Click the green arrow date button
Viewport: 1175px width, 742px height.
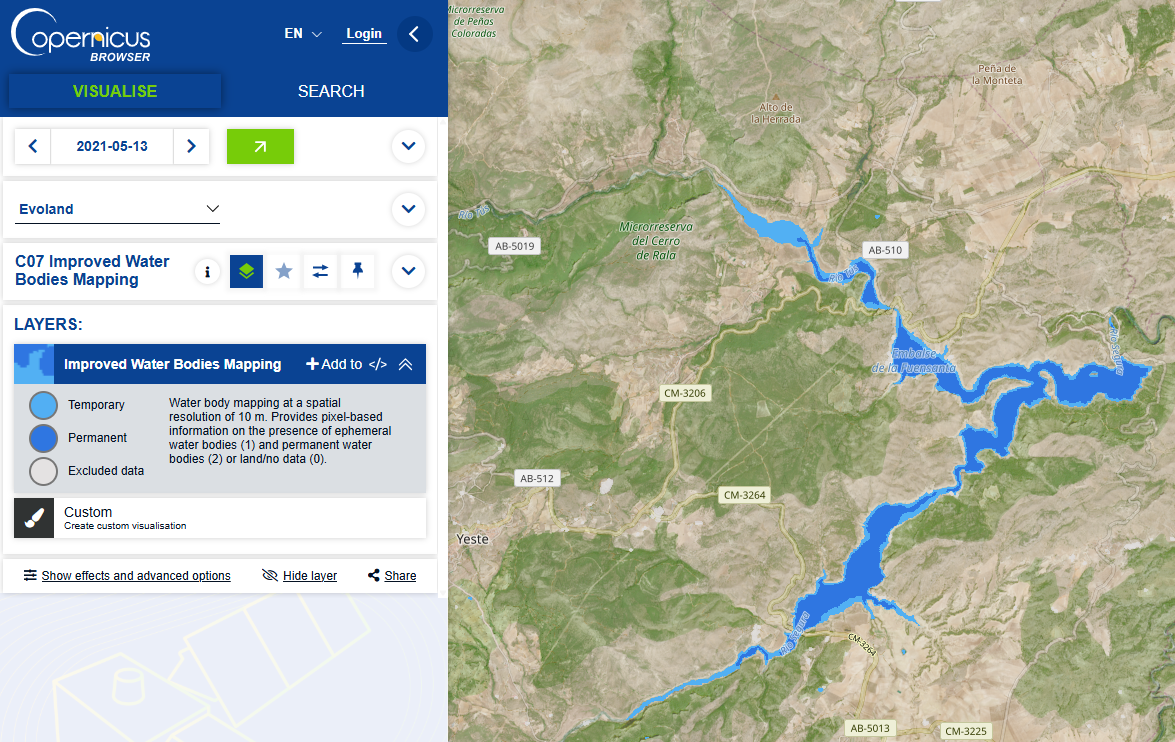(260, 146)
